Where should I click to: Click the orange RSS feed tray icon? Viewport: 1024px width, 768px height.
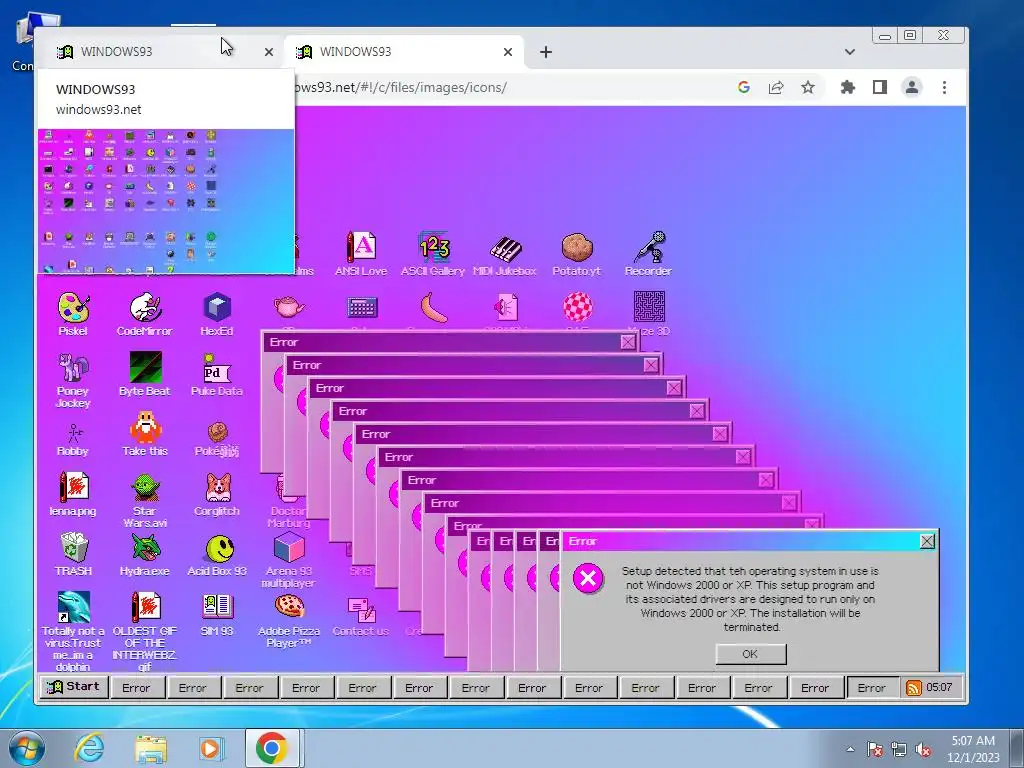coord(914,688)
